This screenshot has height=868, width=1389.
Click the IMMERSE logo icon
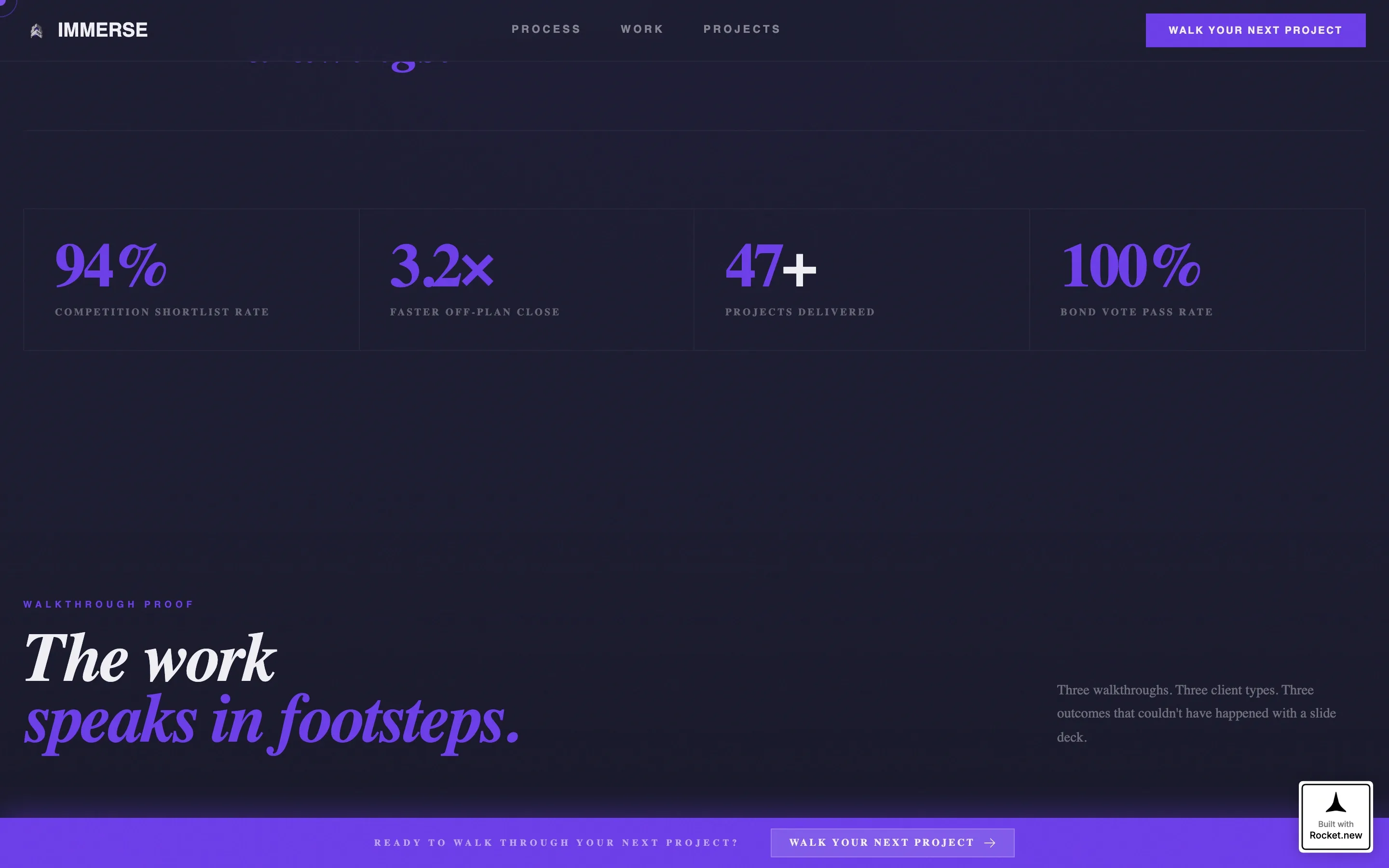(37, 30)
